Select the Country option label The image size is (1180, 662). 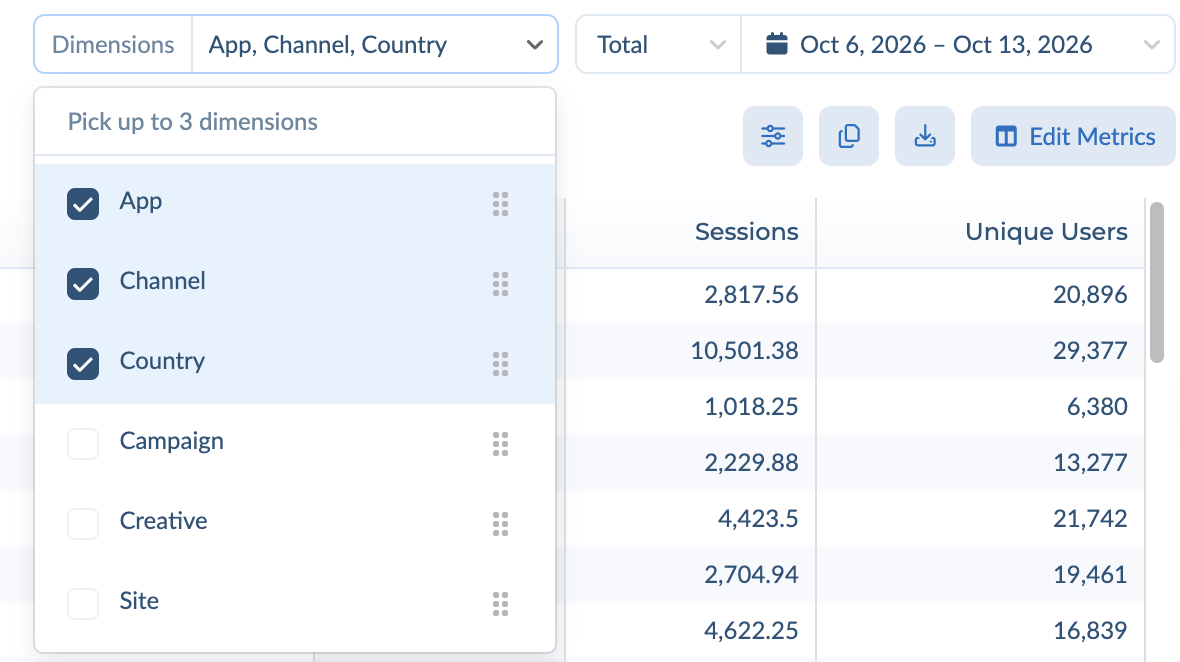tap(163, 361)
